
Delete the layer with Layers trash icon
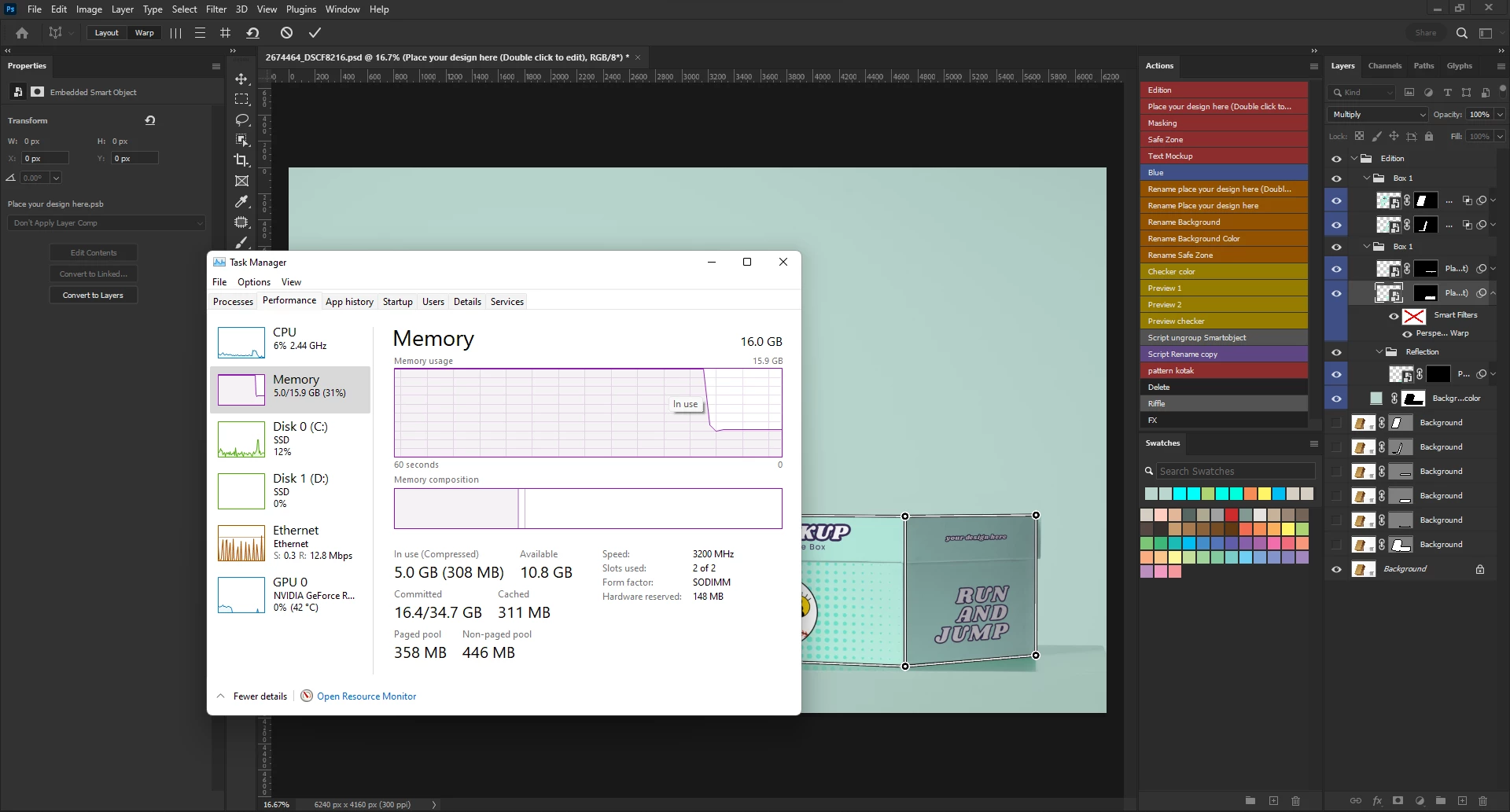point(1482,801)
